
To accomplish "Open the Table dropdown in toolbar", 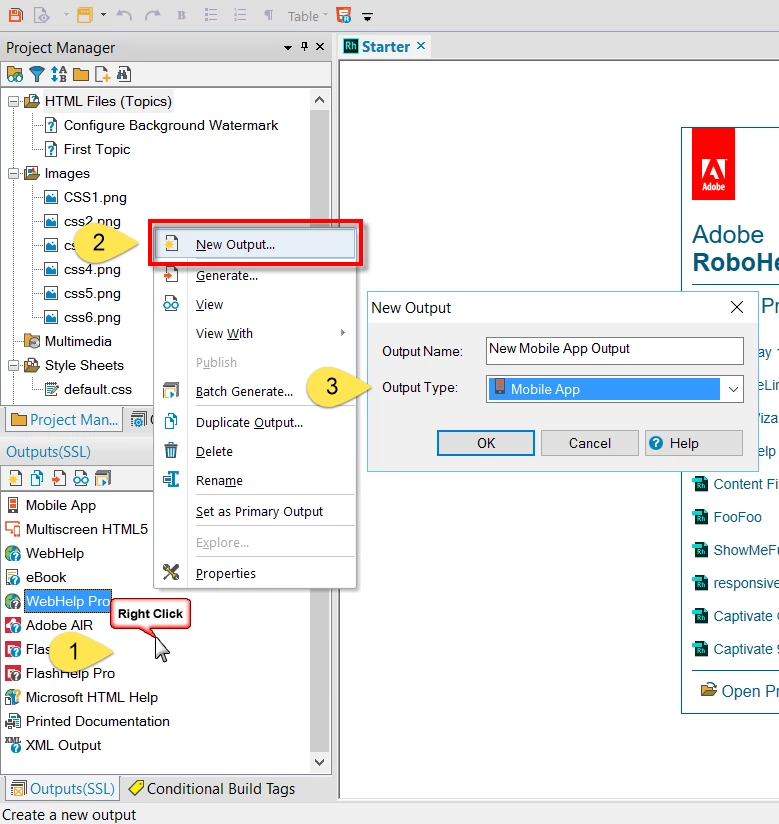I will pyautogui.click(x=308, y=16).
